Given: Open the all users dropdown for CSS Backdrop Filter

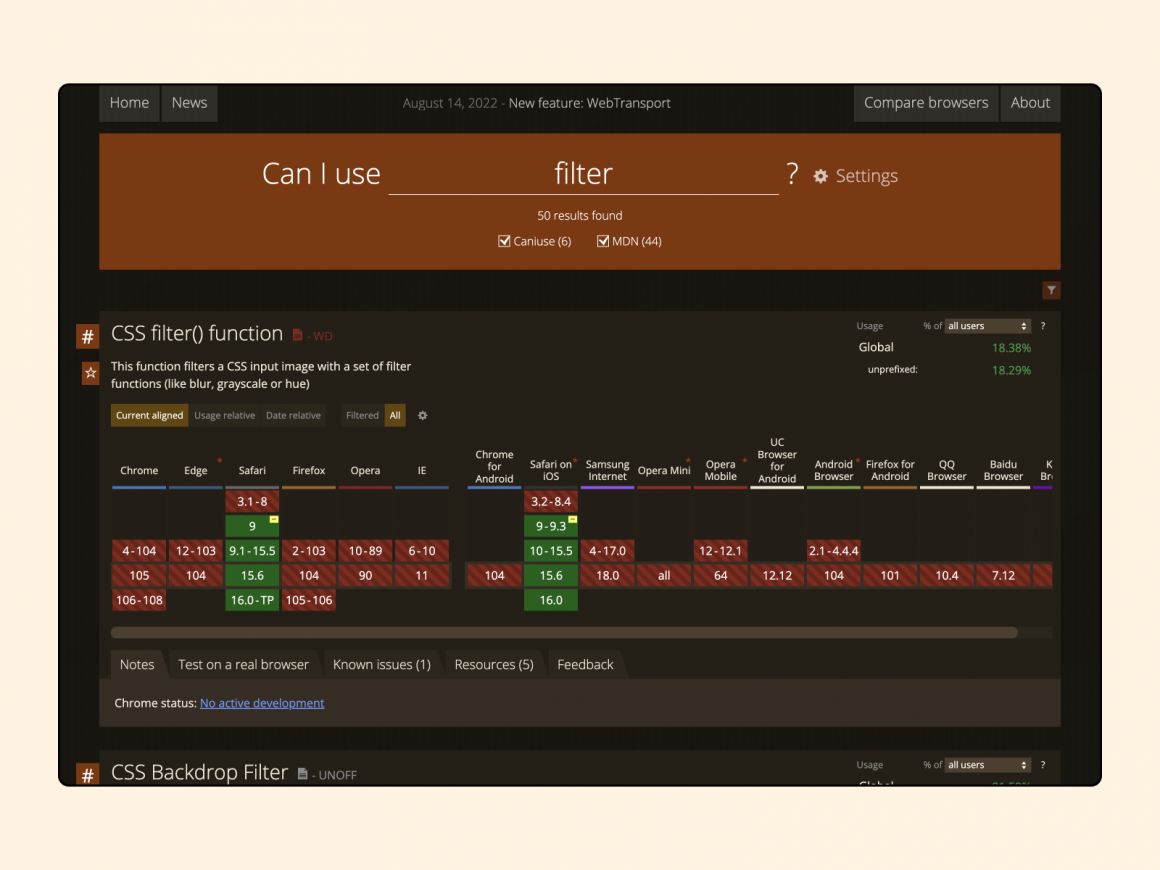Looking at the screenshot, I should click(987, 765).
